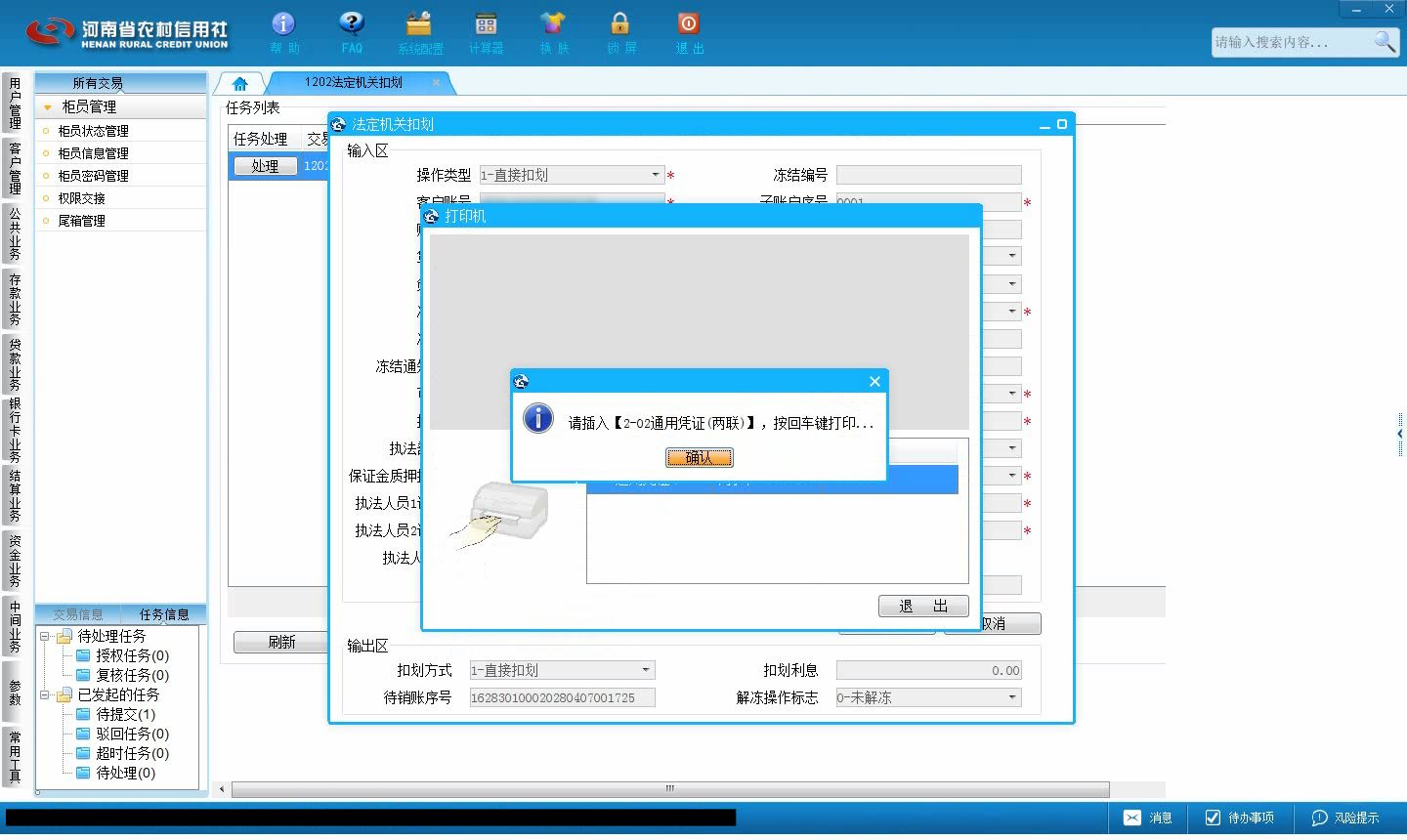Select the 资金业务 side tab
Viewport: 1407px width, 840px height.
(x=14, y=560)
